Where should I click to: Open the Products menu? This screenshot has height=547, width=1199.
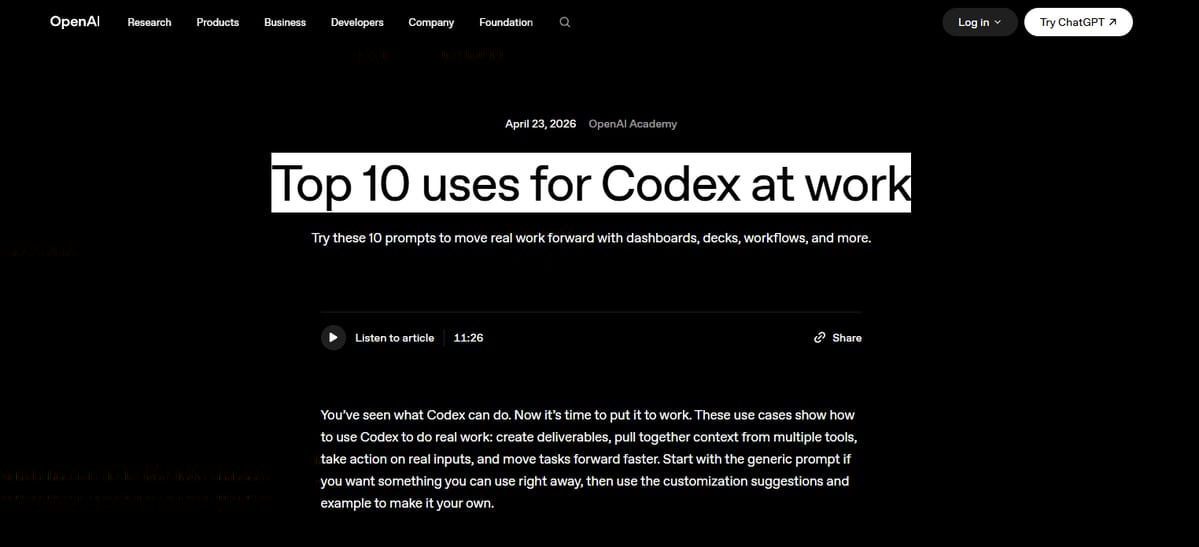[218, 22]
